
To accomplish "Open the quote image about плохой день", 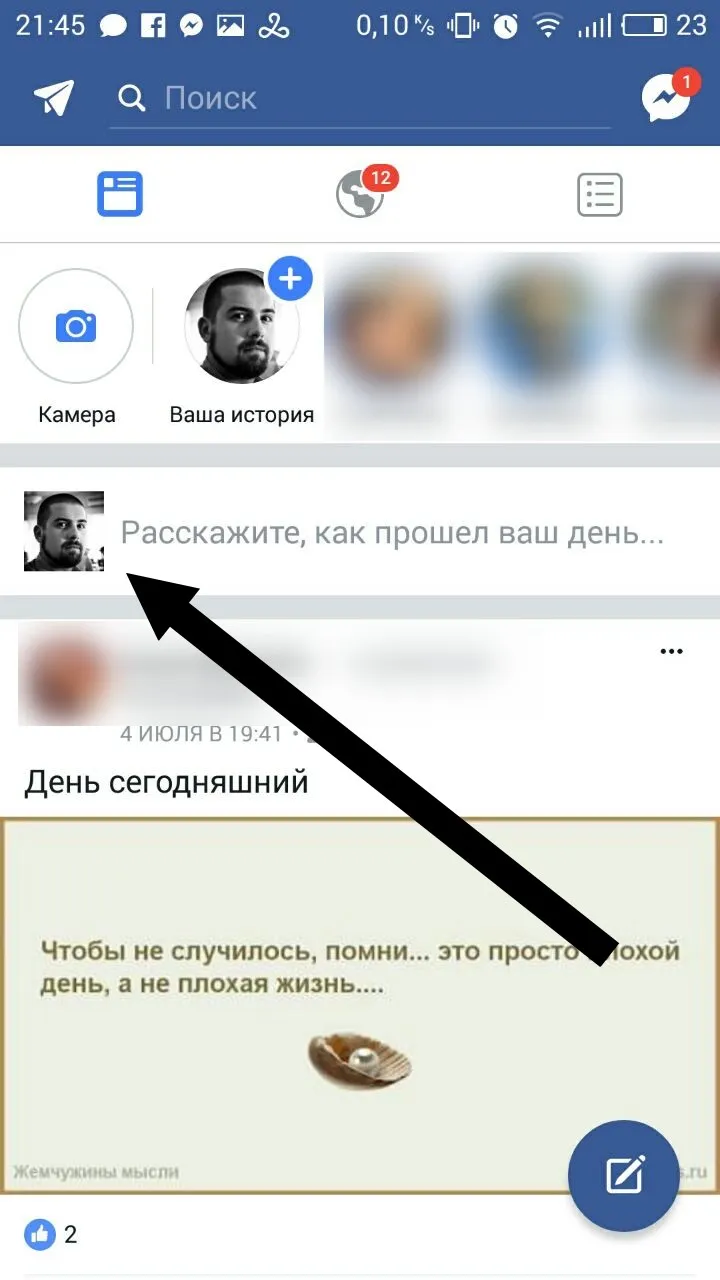I will (360, 1005).
